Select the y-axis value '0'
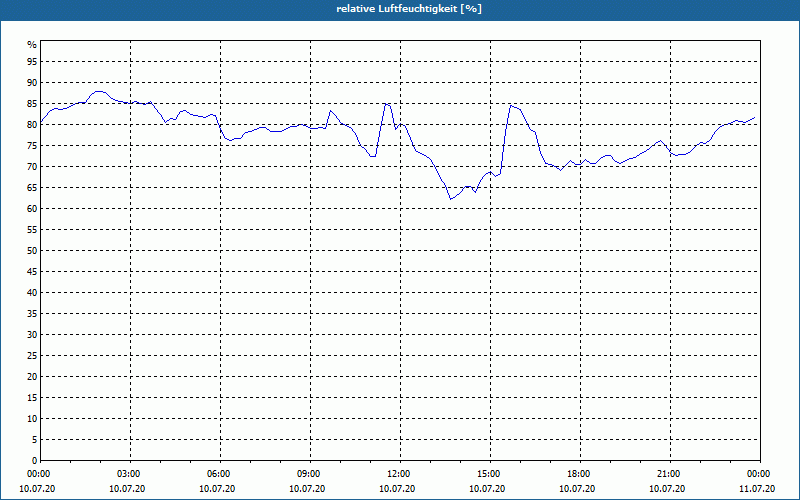800x500 pixels. coord(34,461)
